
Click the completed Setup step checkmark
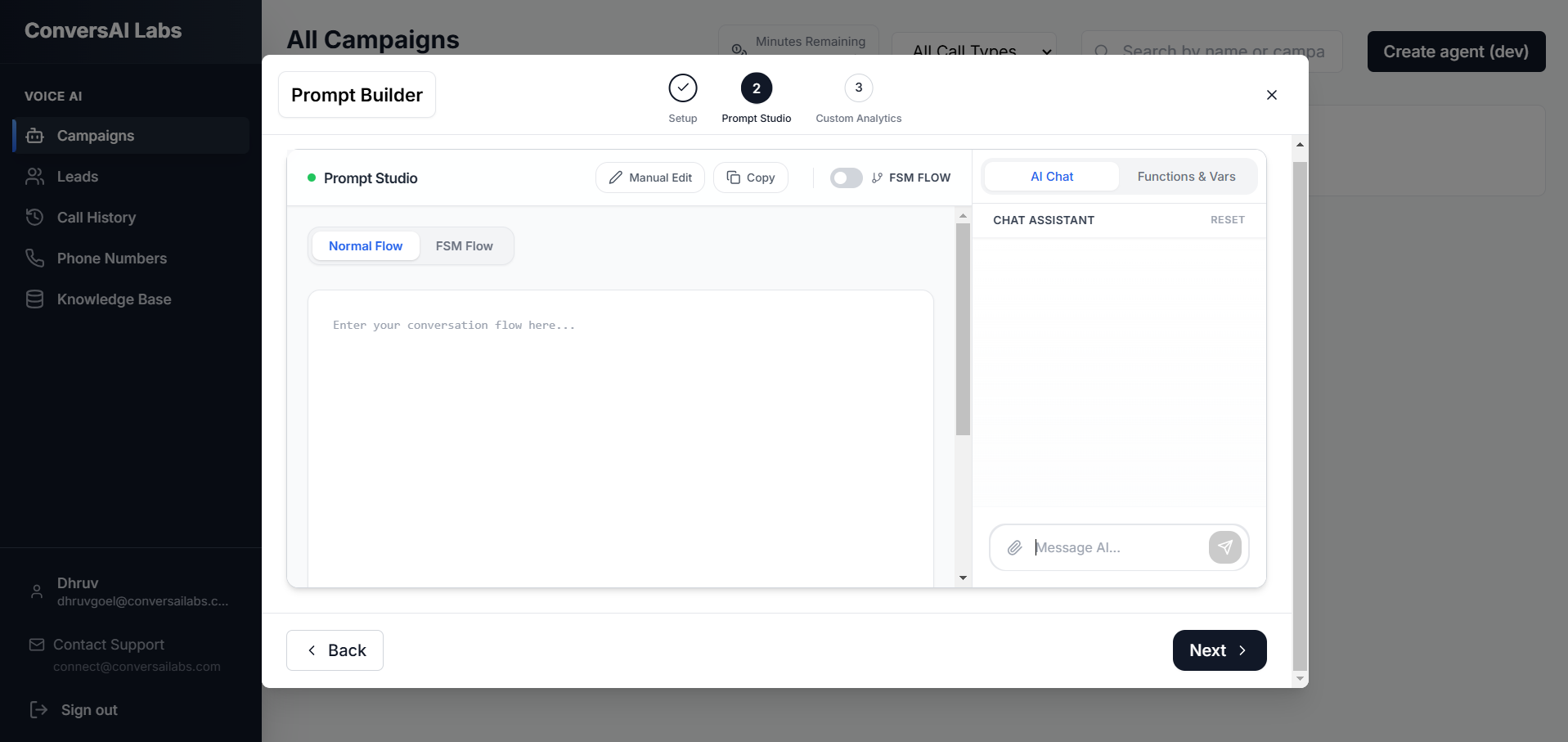point(683,88)
